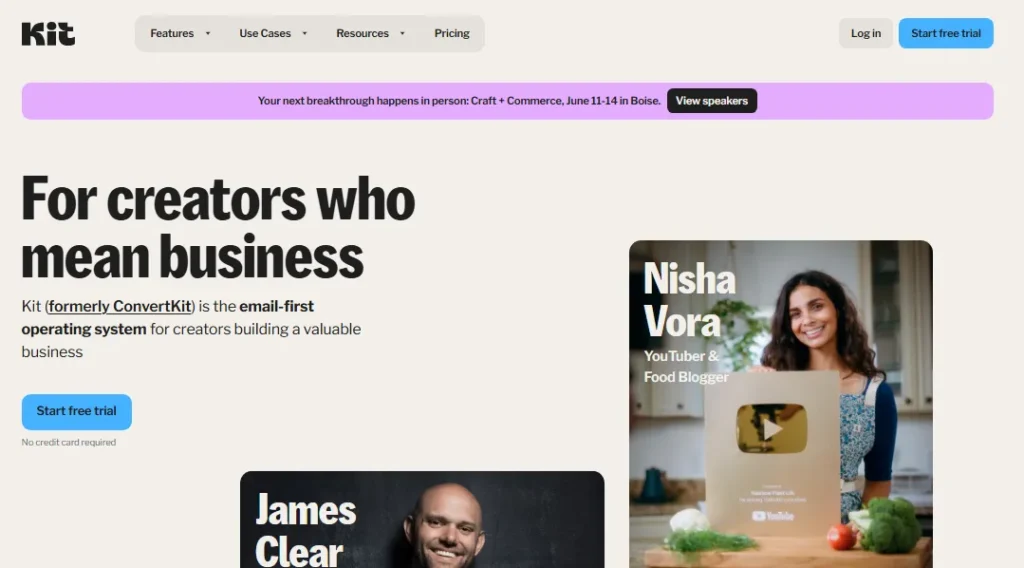Viewport: 1024px width, 568px height.
Task: Open the formerly ConvertKit link
Action: [120, 306]
